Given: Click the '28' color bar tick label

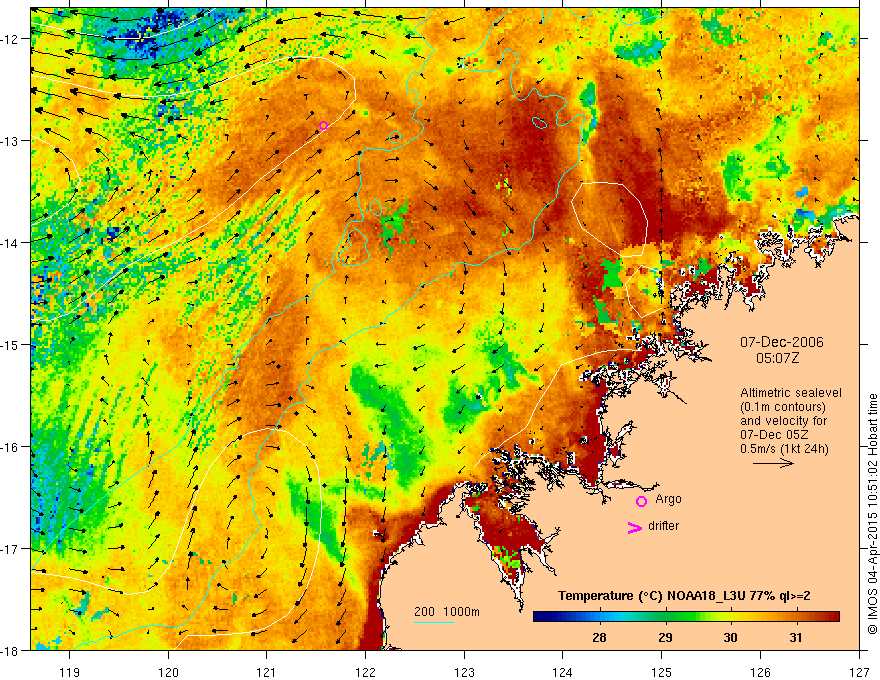Looking at the screenshot, I should [599, 638].
